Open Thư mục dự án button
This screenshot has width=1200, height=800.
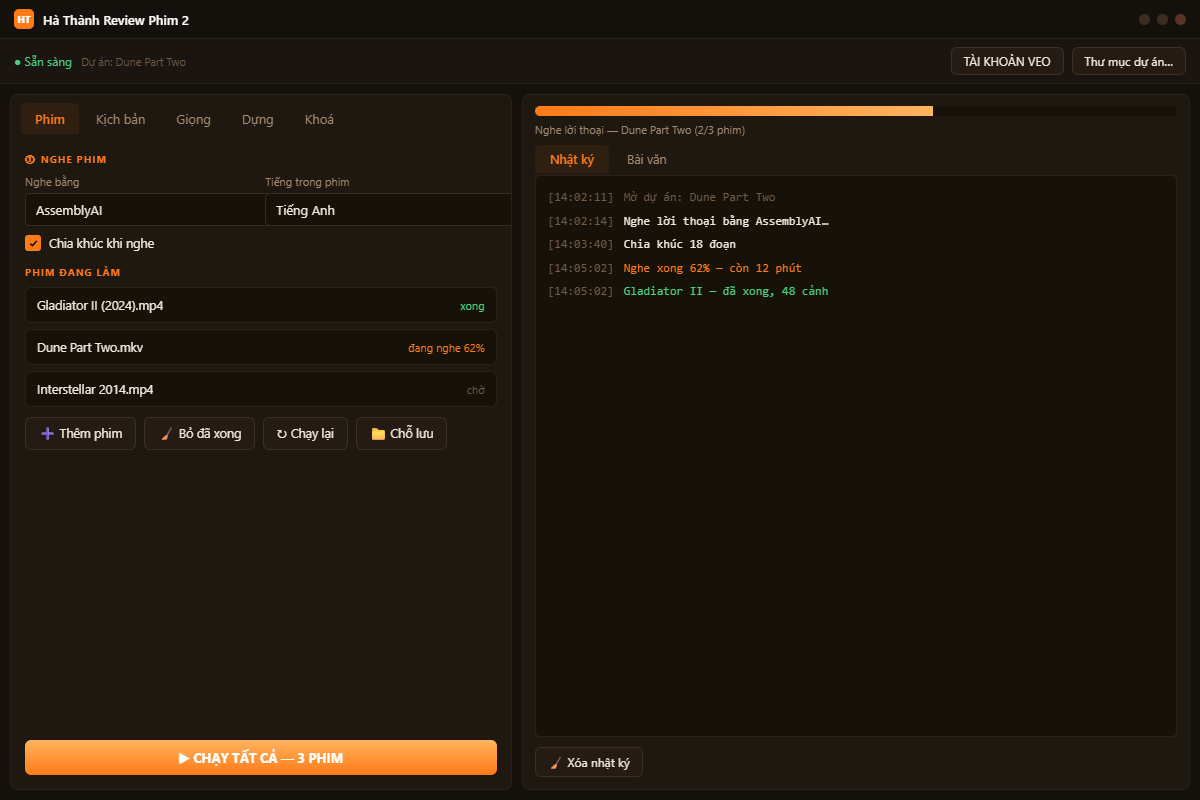pyautogui.click(x=1129, y=61)
